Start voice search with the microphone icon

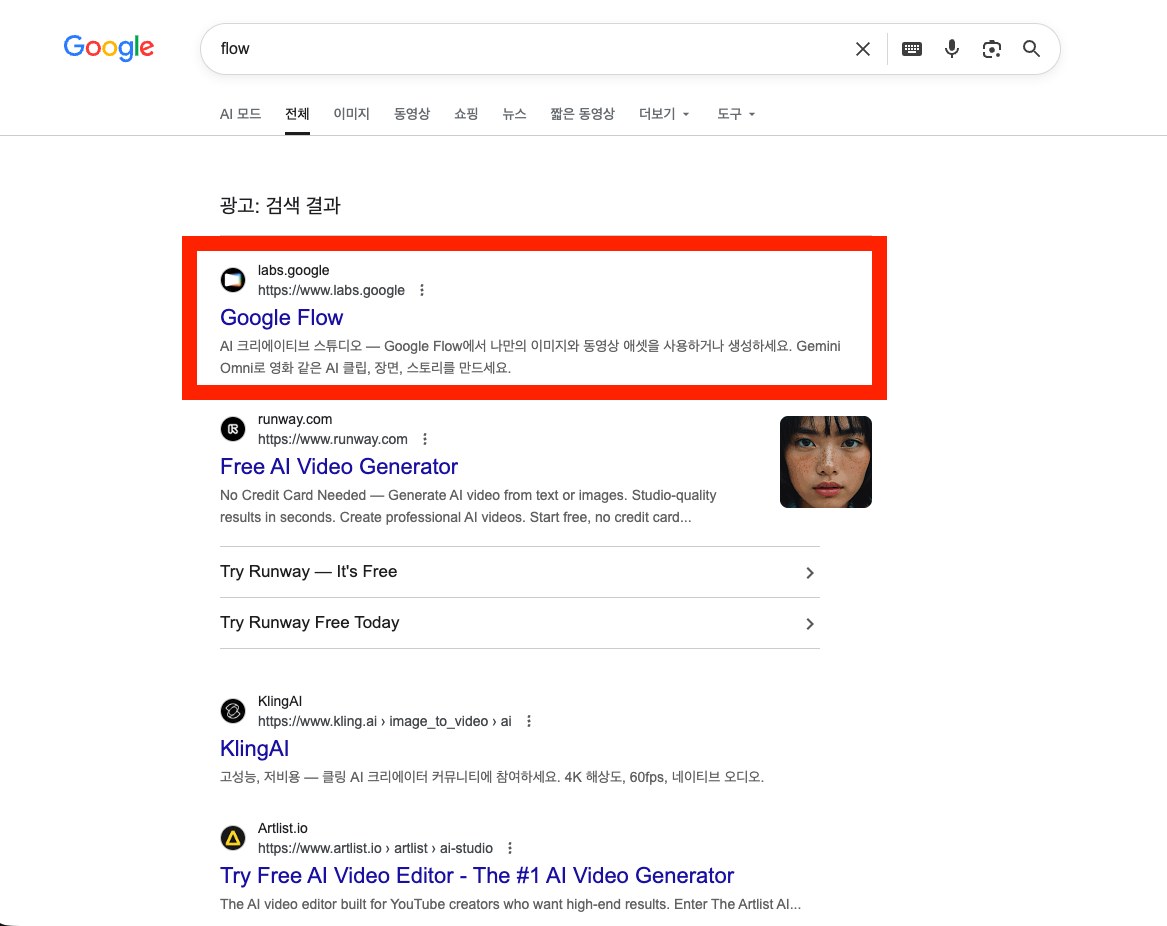951,49
